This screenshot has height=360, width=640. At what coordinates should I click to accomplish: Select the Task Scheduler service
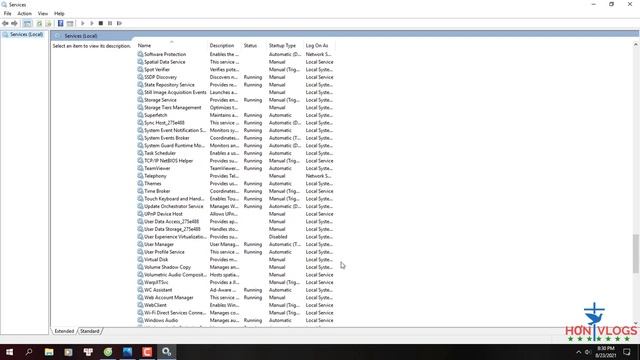coord(160,153)
